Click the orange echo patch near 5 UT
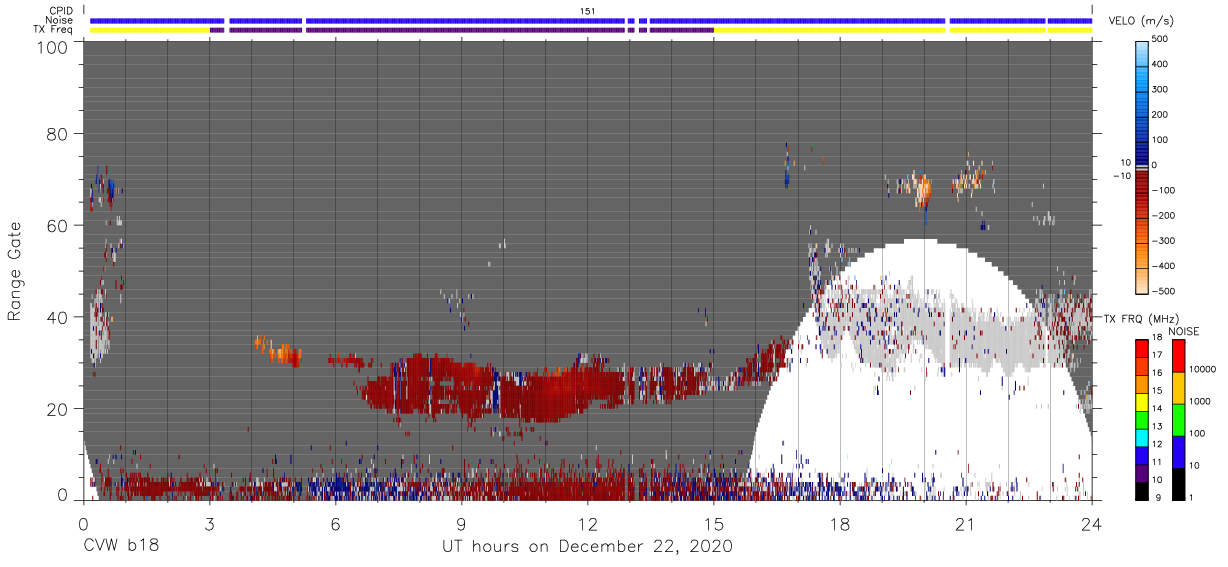This screenshot has width=1228, height=567. click(x=279, y=351)
